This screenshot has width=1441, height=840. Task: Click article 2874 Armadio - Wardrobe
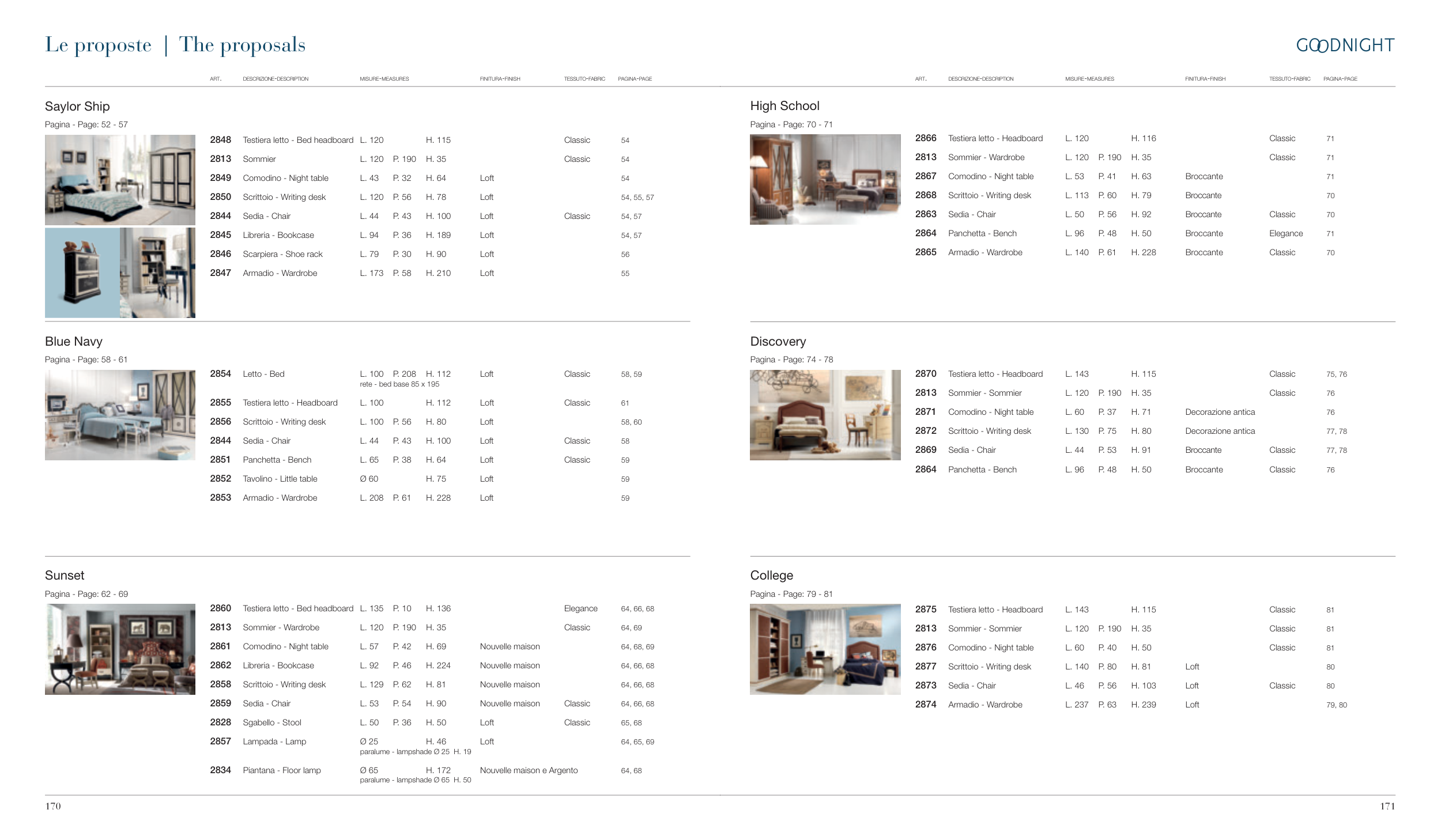point(984,705)
